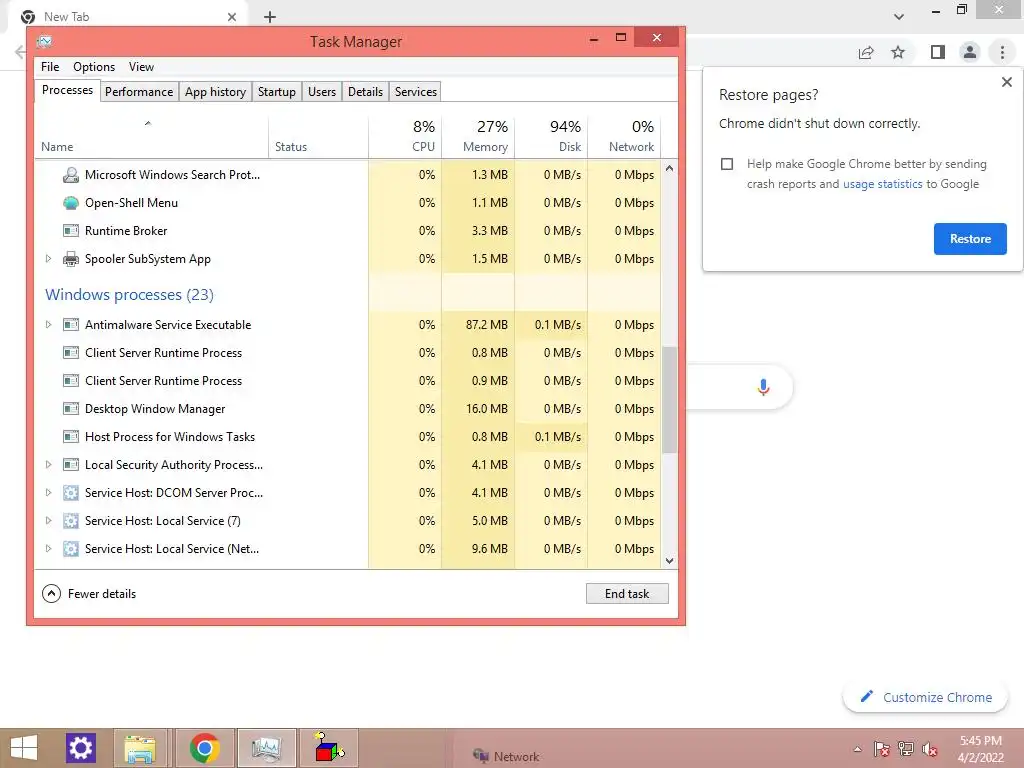Switch to the Startup tab

point(277,92)
